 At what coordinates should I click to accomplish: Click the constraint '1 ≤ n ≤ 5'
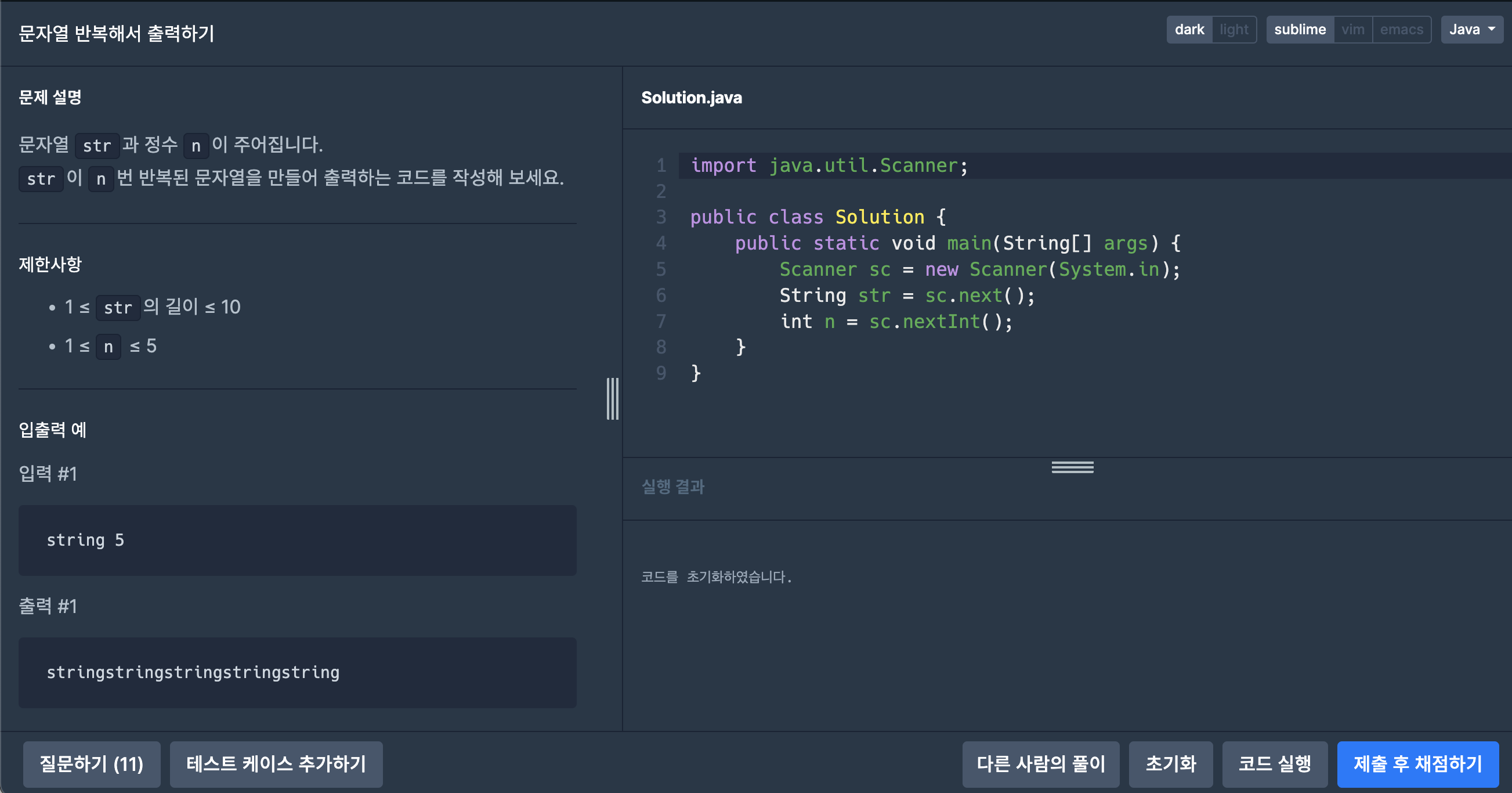click(110, 347)
